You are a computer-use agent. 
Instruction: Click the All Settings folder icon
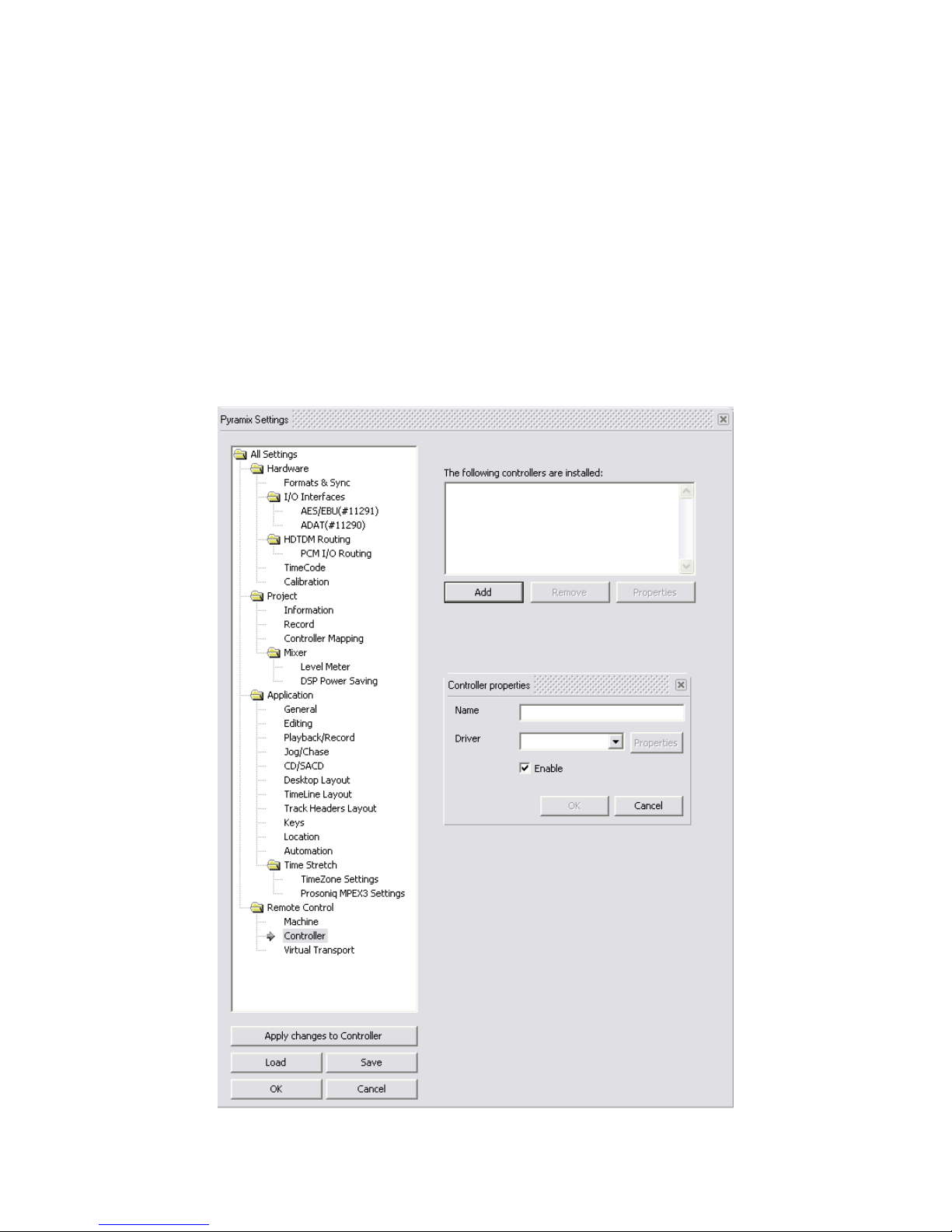coord(241,455)
